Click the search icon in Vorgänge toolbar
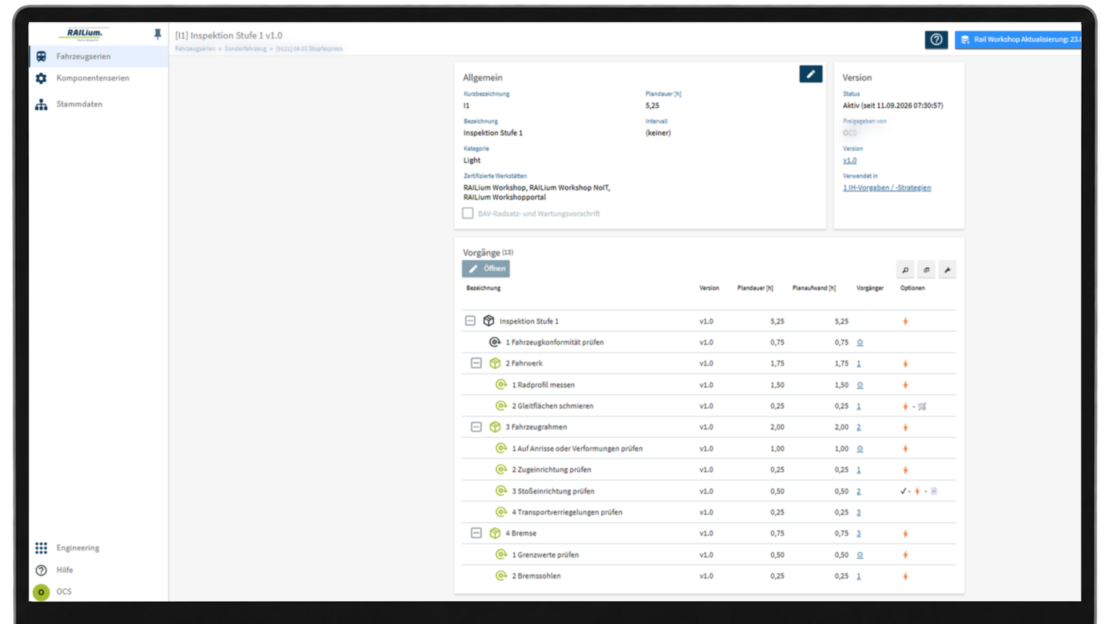Viewport: 1110px width, 624px height. coord(905,270)
